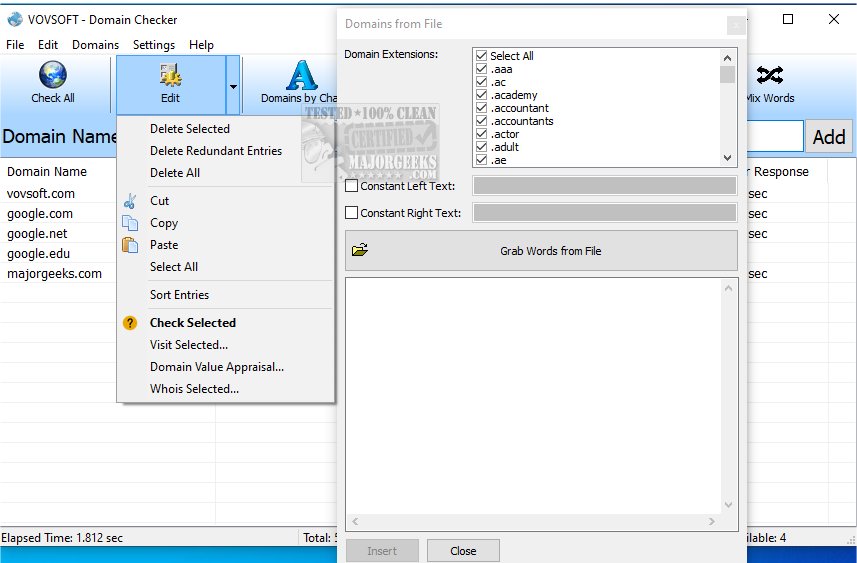The image size is (857, 563).
Task: Uncheck the .ac extension
Action: pyautogui.click(x=482, y=82)
